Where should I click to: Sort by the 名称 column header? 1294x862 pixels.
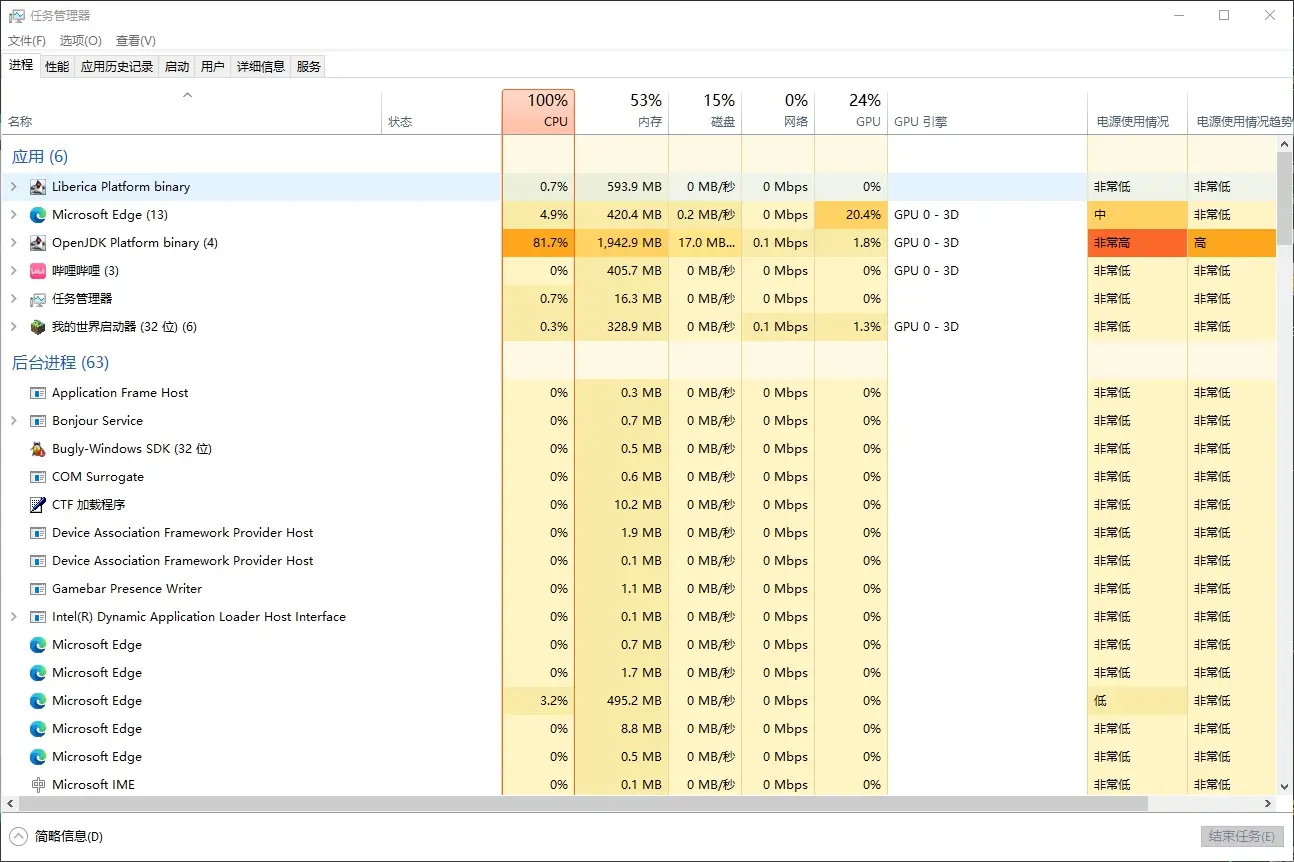pos(191,111)
